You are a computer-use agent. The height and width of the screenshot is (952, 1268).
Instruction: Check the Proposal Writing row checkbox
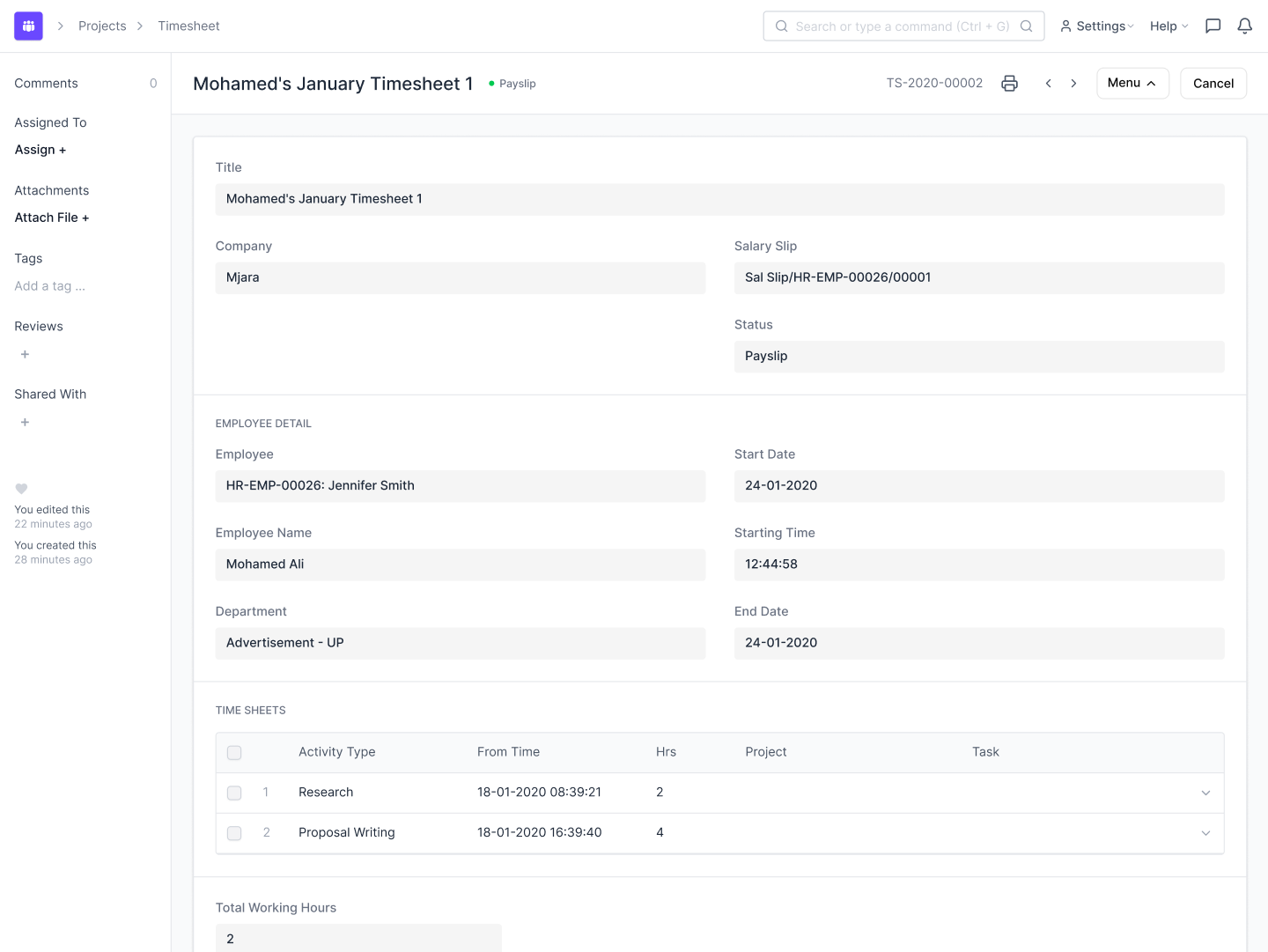[234, 833]
